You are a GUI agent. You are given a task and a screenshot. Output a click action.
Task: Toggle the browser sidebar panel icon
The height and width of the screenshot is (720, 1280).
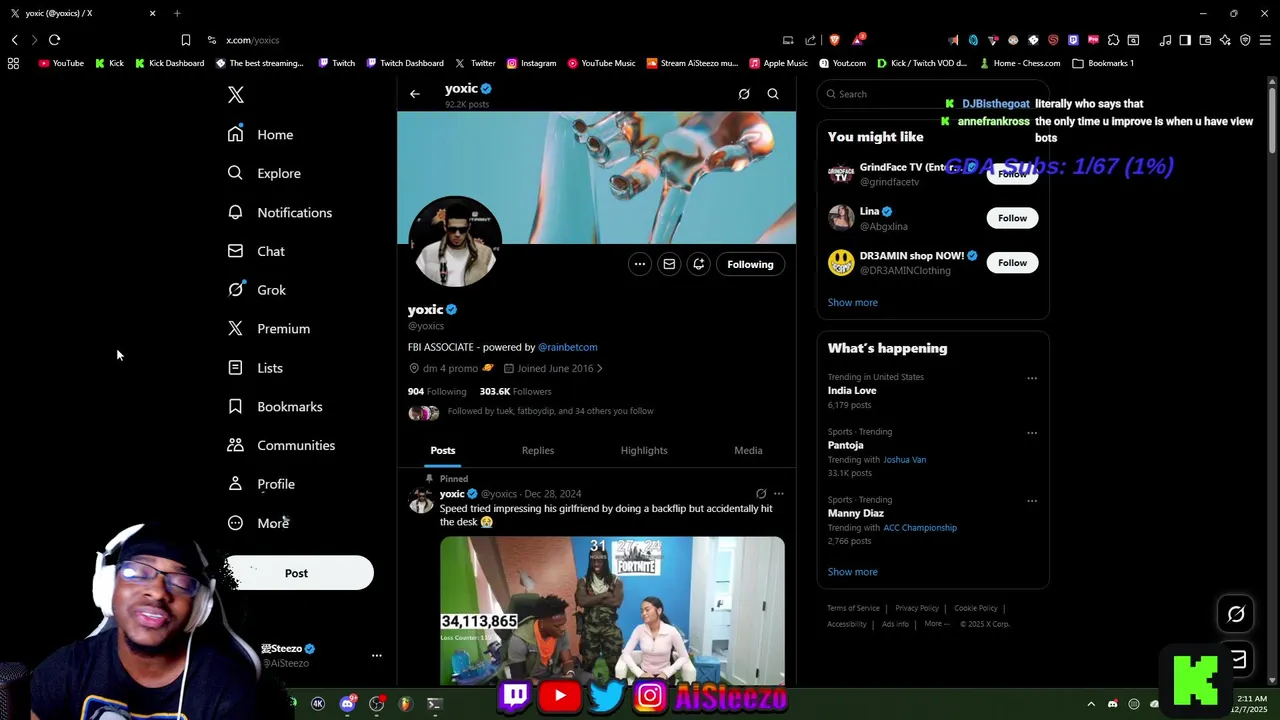point(1185,40)
